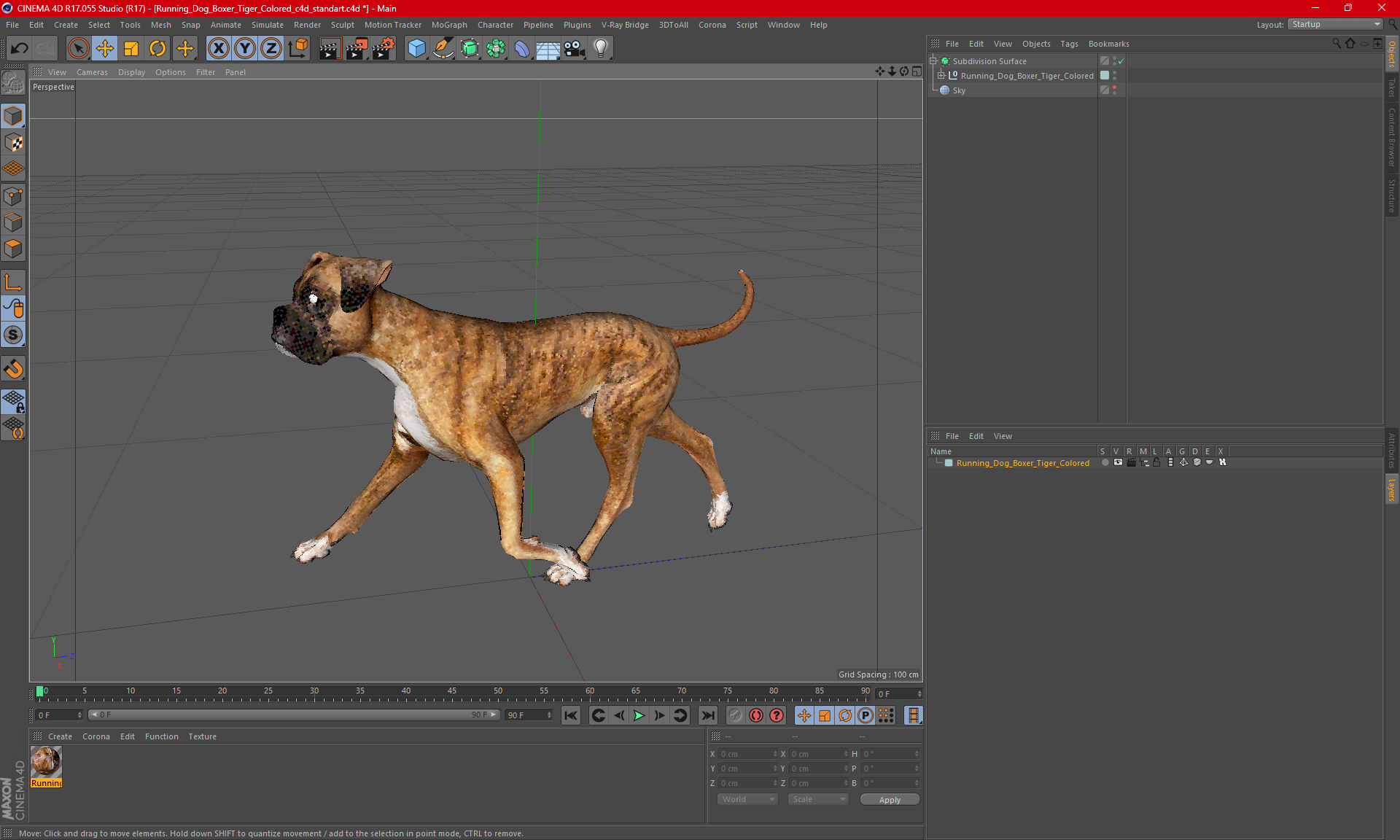The width and height of the screenshot is (1400, 840).
Task: Go to start of animation
Action: point(571,715)
